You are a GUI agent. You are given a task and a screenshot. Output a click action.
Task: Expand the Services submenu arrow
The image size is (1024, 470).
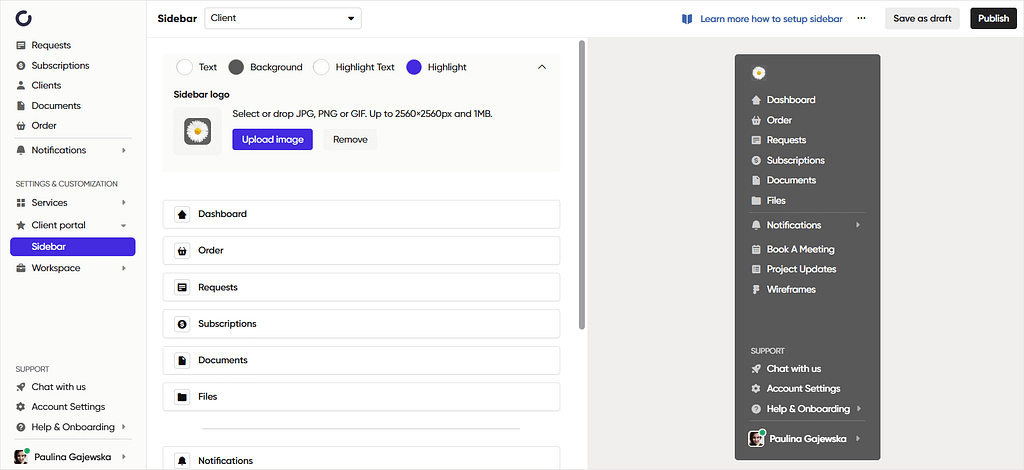pyautogui.click(x=124, y=203)
